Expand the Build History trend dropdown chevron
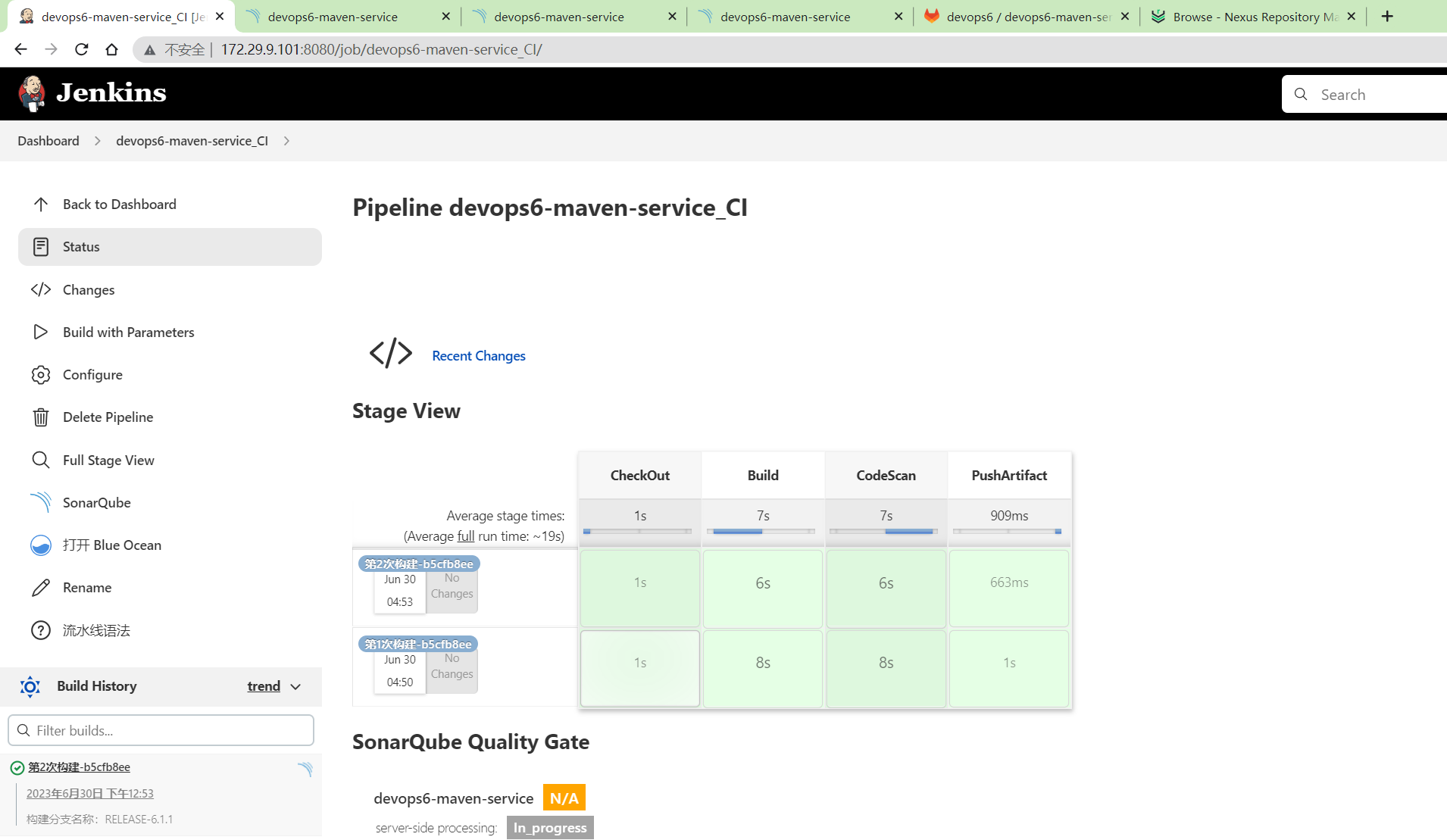The height and width of the screenshot is (840, 1447). (x=295, y=687)
